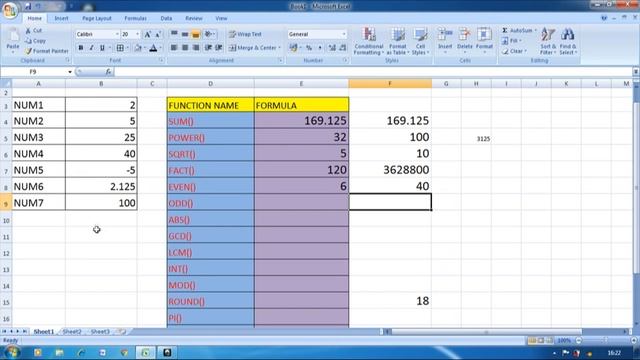Click the zoom slider in status bar
640x360 pixels.
tap(605, 340)
